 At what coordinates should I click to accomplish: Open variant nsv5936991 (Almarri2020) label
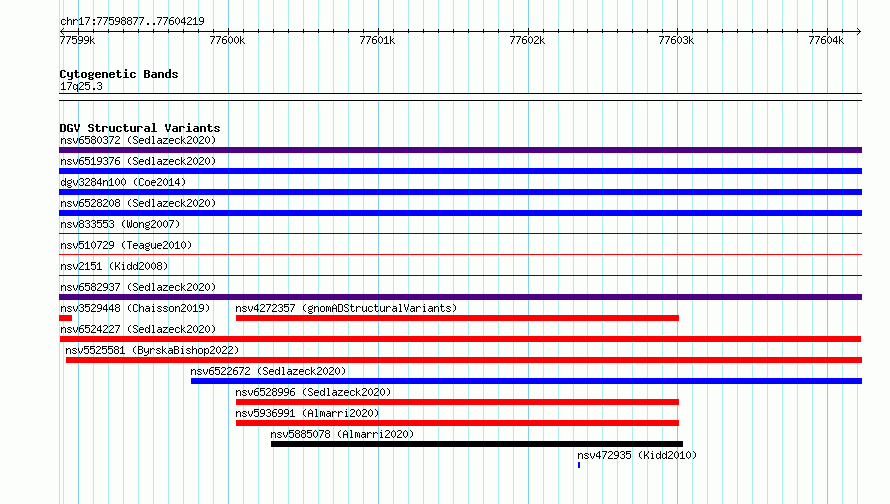307,413
